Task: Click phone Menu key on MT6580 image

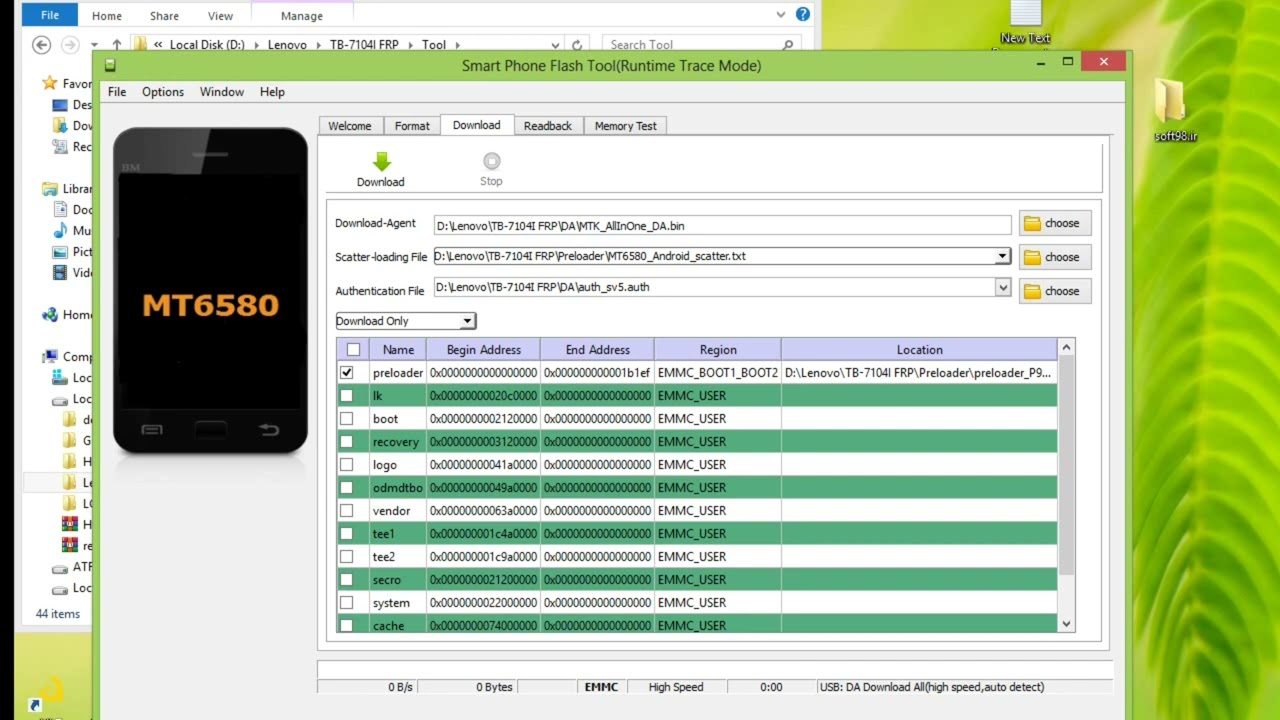Action: pyautogui.click(x=152, y=430)
